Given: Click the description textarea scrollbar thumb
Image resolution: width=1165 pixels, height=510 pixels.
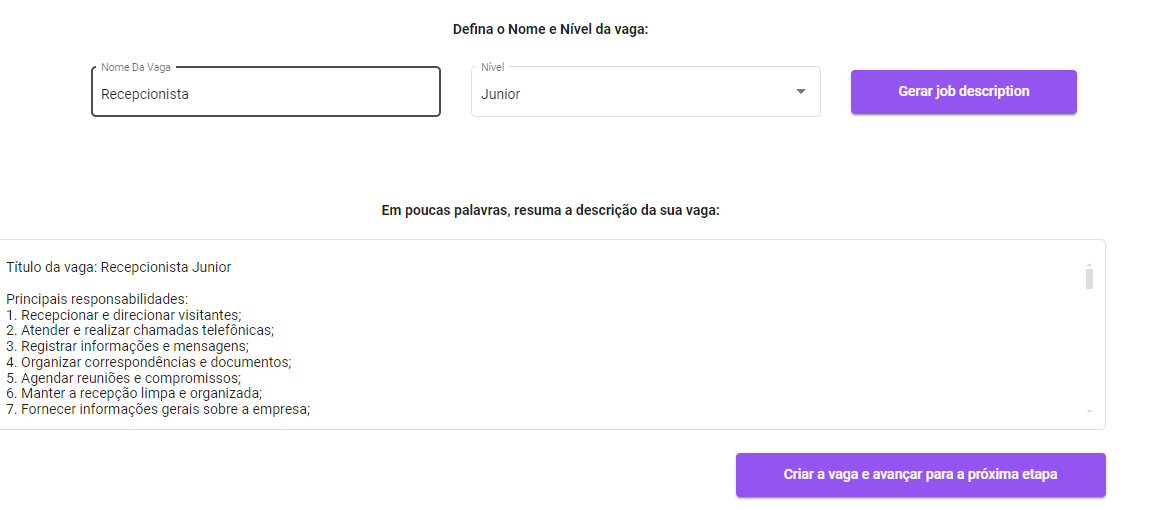Looking at the screenshot, I should 1089,279.
